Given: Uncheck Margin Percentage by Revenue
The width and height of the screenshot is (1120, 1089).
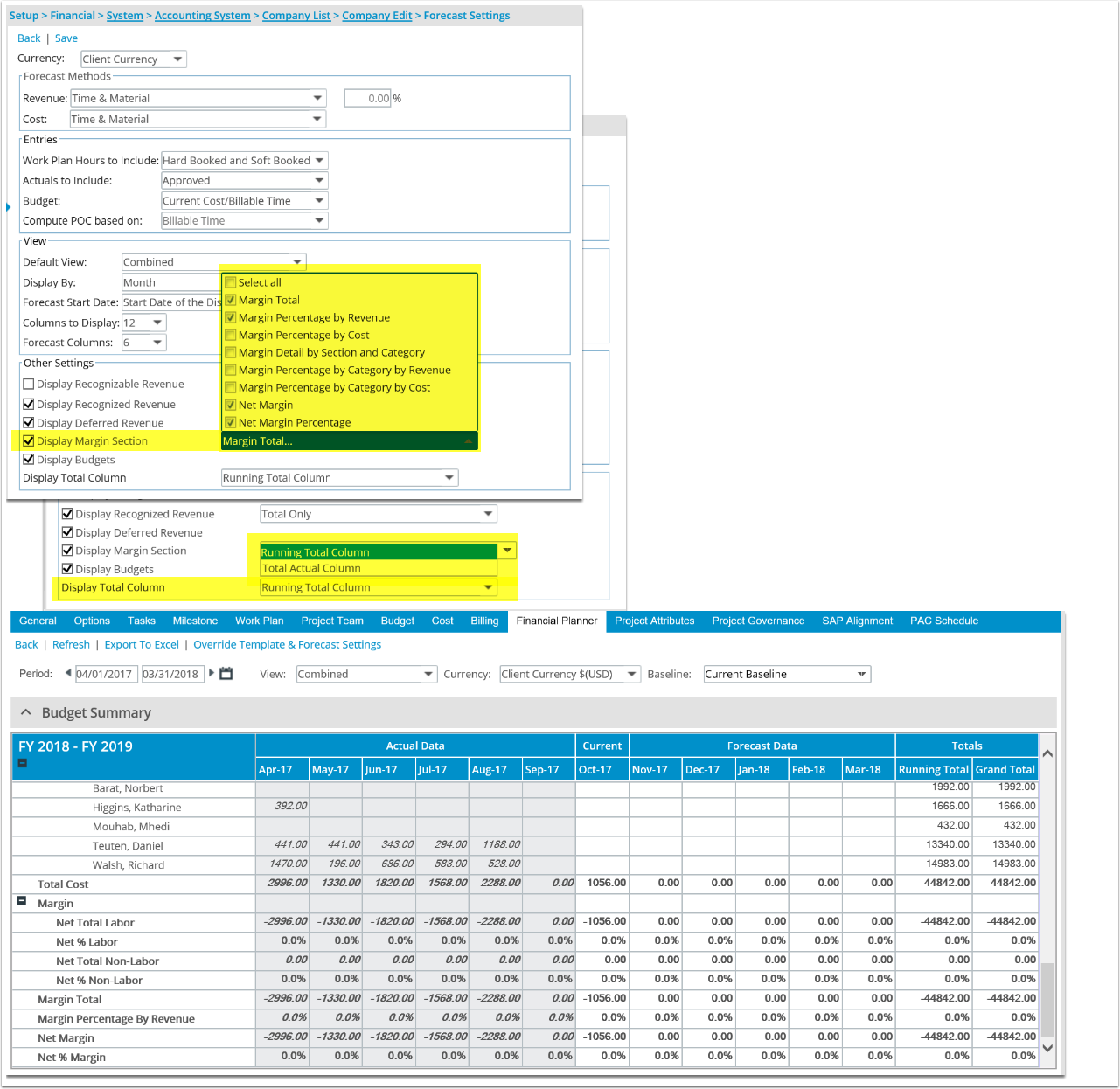Looking at the screenshot, I should [231, 317].
